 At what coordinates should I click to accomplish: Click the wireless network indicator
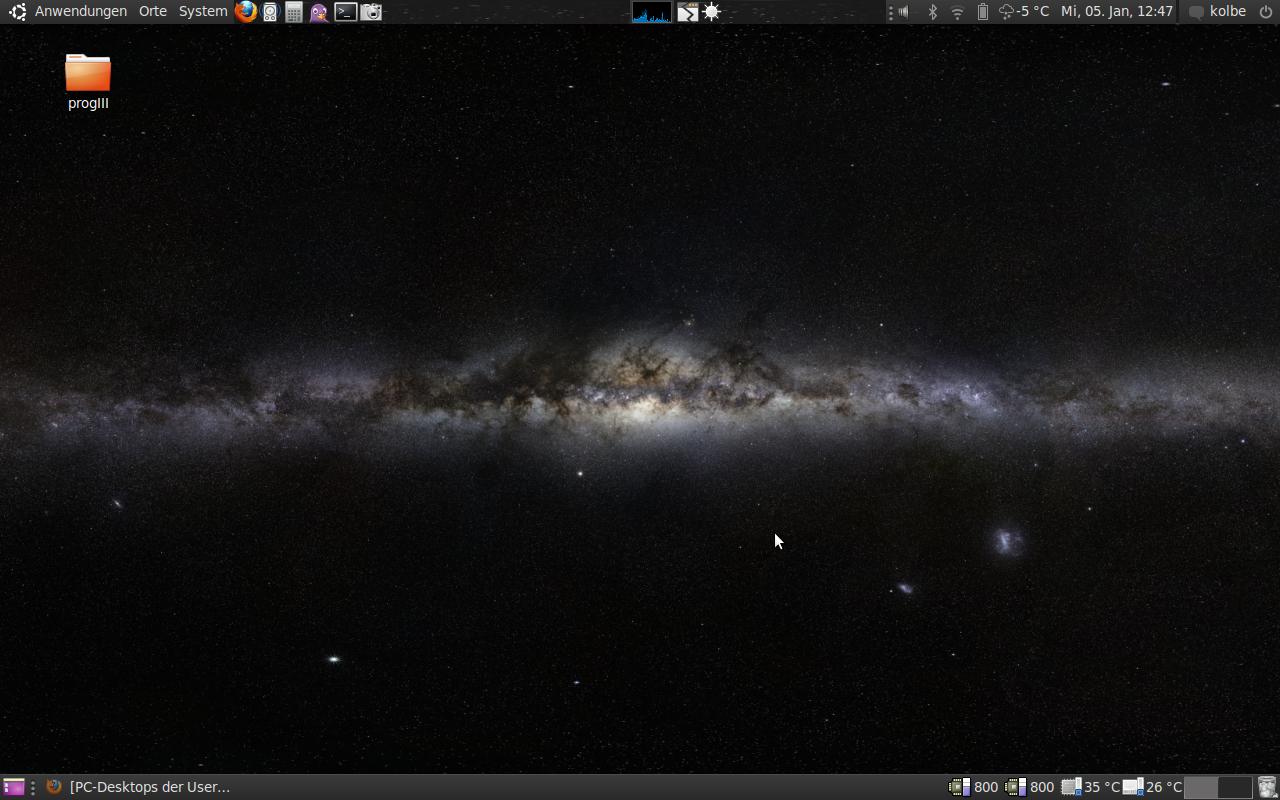[957, 12]
